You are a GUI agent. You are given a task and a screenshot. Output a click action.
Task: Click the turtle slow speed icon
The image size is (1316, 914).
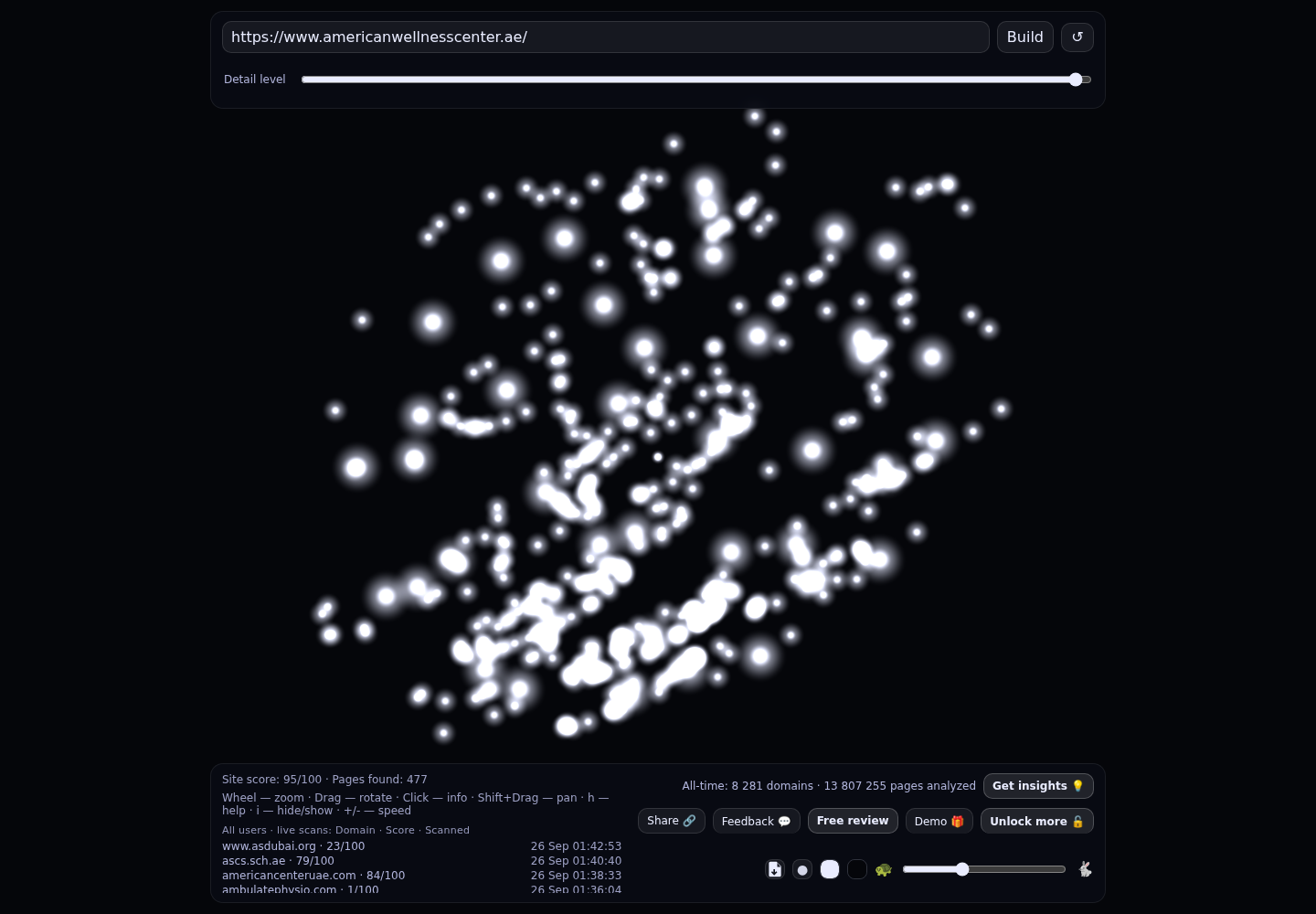click(x=883, y=869)
